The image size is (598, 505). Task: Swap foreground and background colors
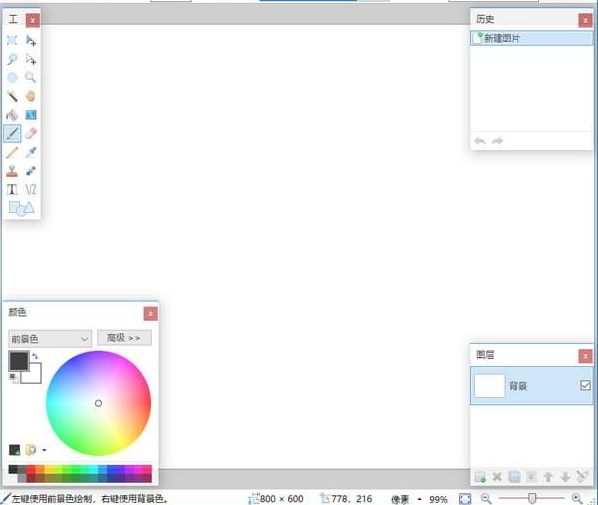35,356
